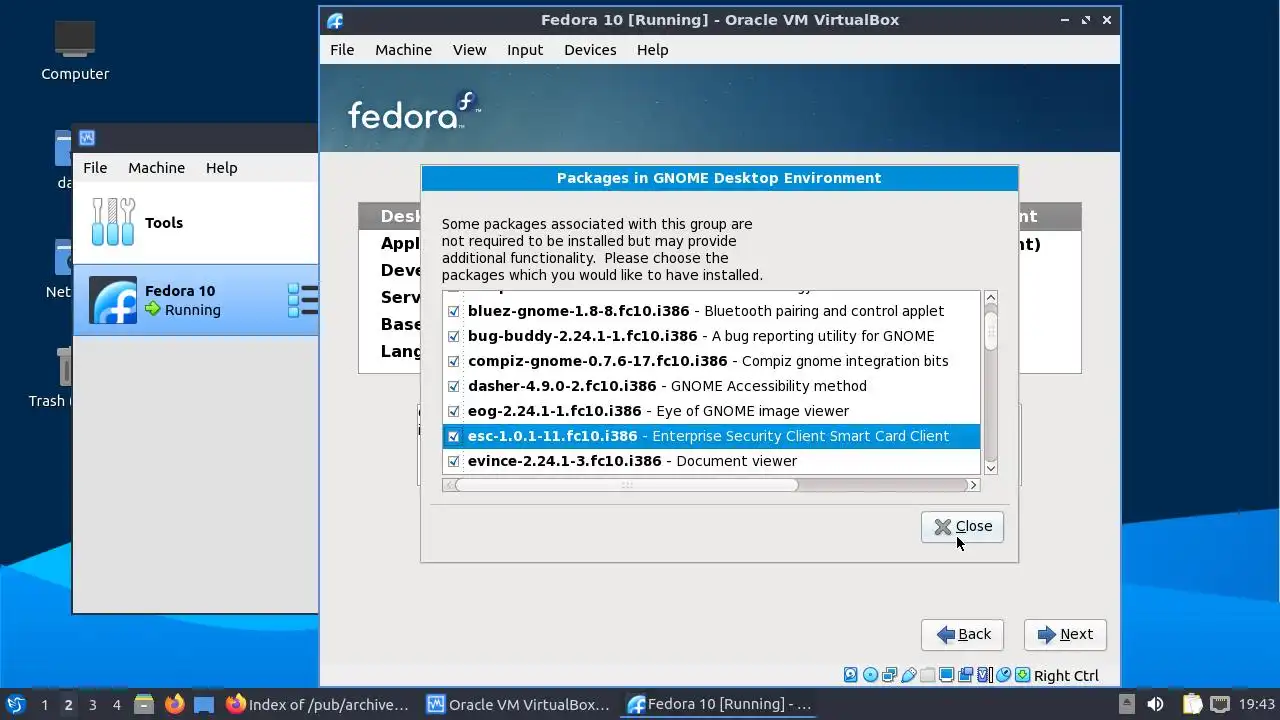Click the removable media eject tray icon
Viewport: 1280px width, 720px height.
point(1127,704)
